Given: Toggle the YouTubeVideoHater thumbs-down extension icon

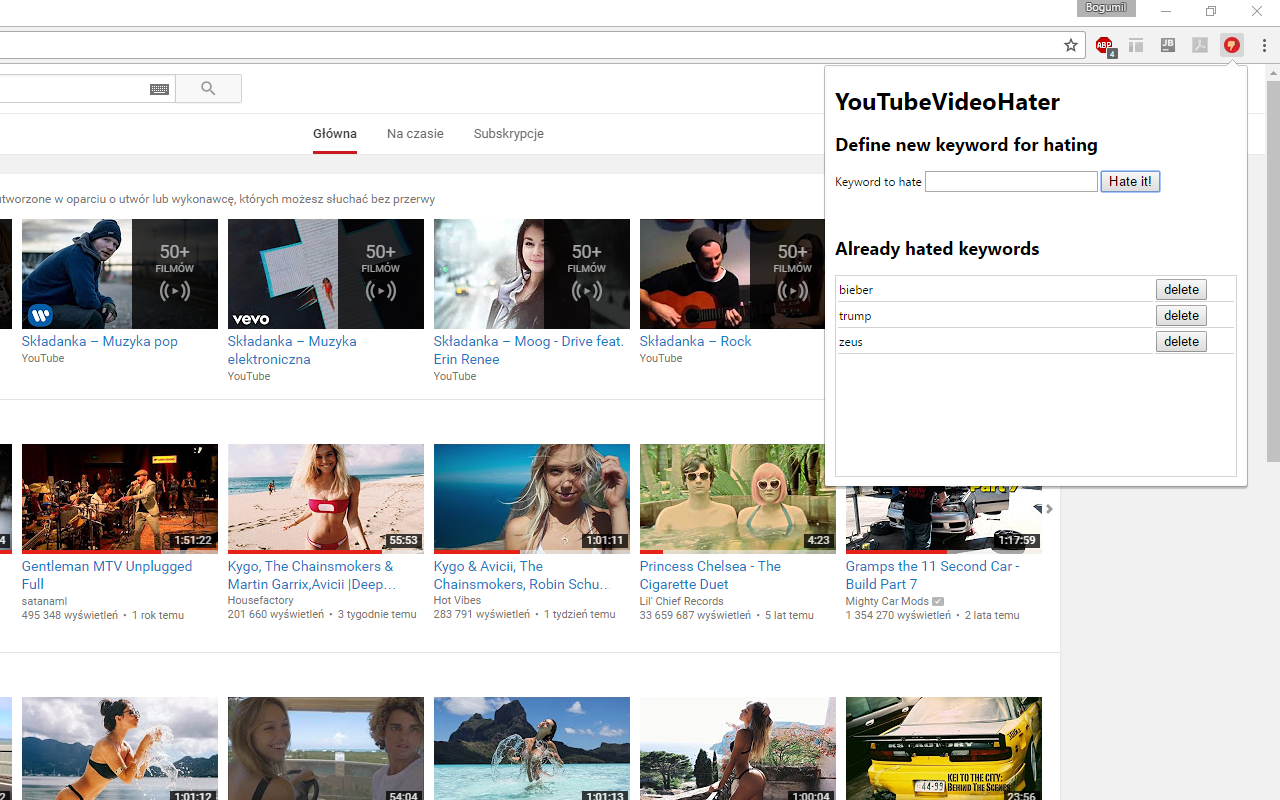Looking at the screenshot, I should tap(1232, 45).
